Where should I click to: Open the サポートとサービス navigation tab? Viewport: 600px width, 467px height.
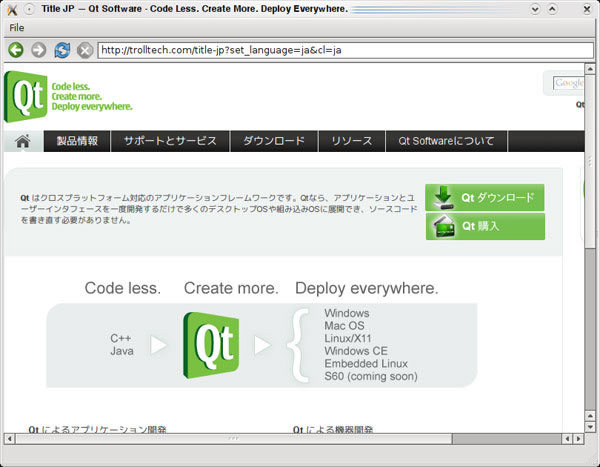(170, 141)
